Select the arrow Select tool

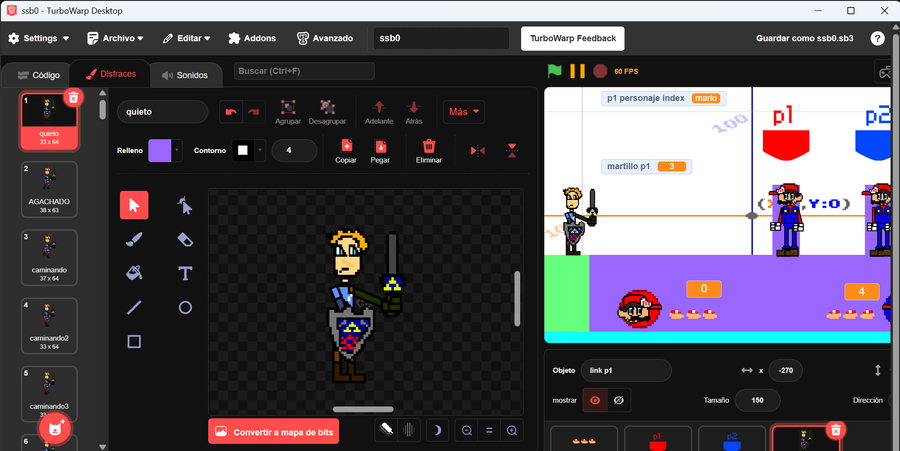[x=134, y=205]
